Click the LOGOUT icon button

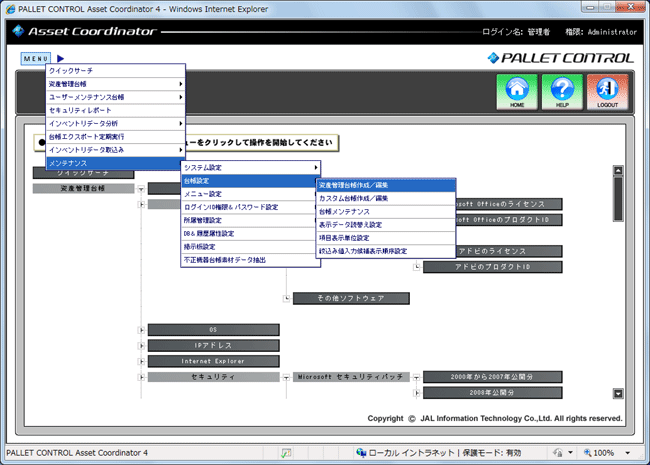tap(607, 92)
